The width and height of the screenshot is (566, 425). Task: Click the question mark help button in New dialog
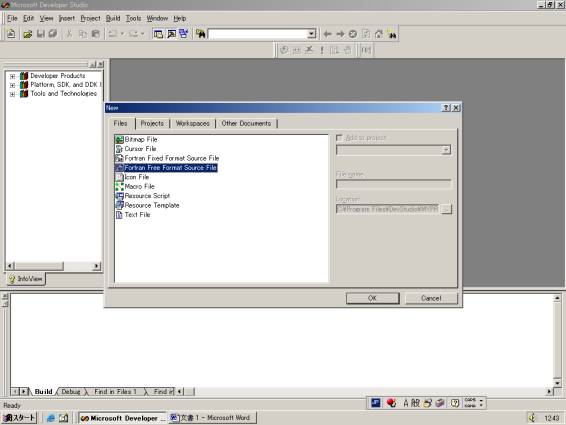[x=446, y=108]
